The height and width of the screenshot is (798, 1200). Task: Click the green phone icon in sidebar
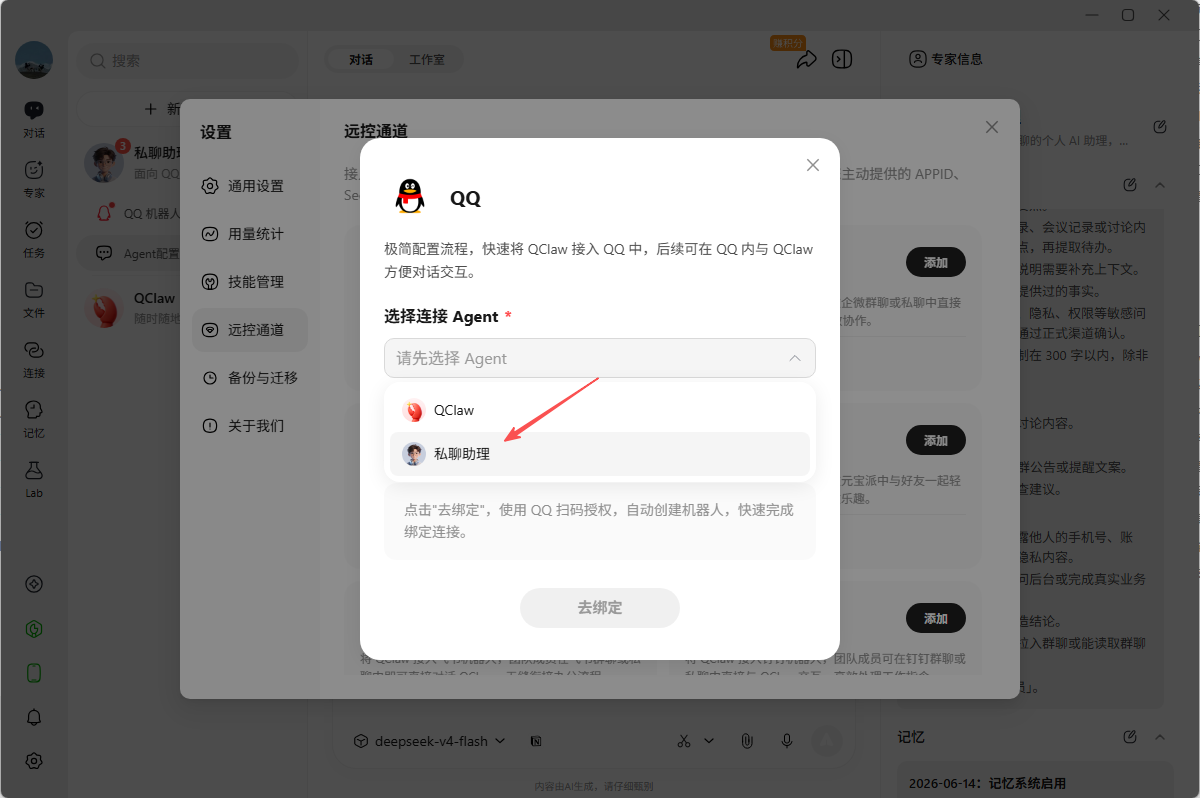point(34,673)
